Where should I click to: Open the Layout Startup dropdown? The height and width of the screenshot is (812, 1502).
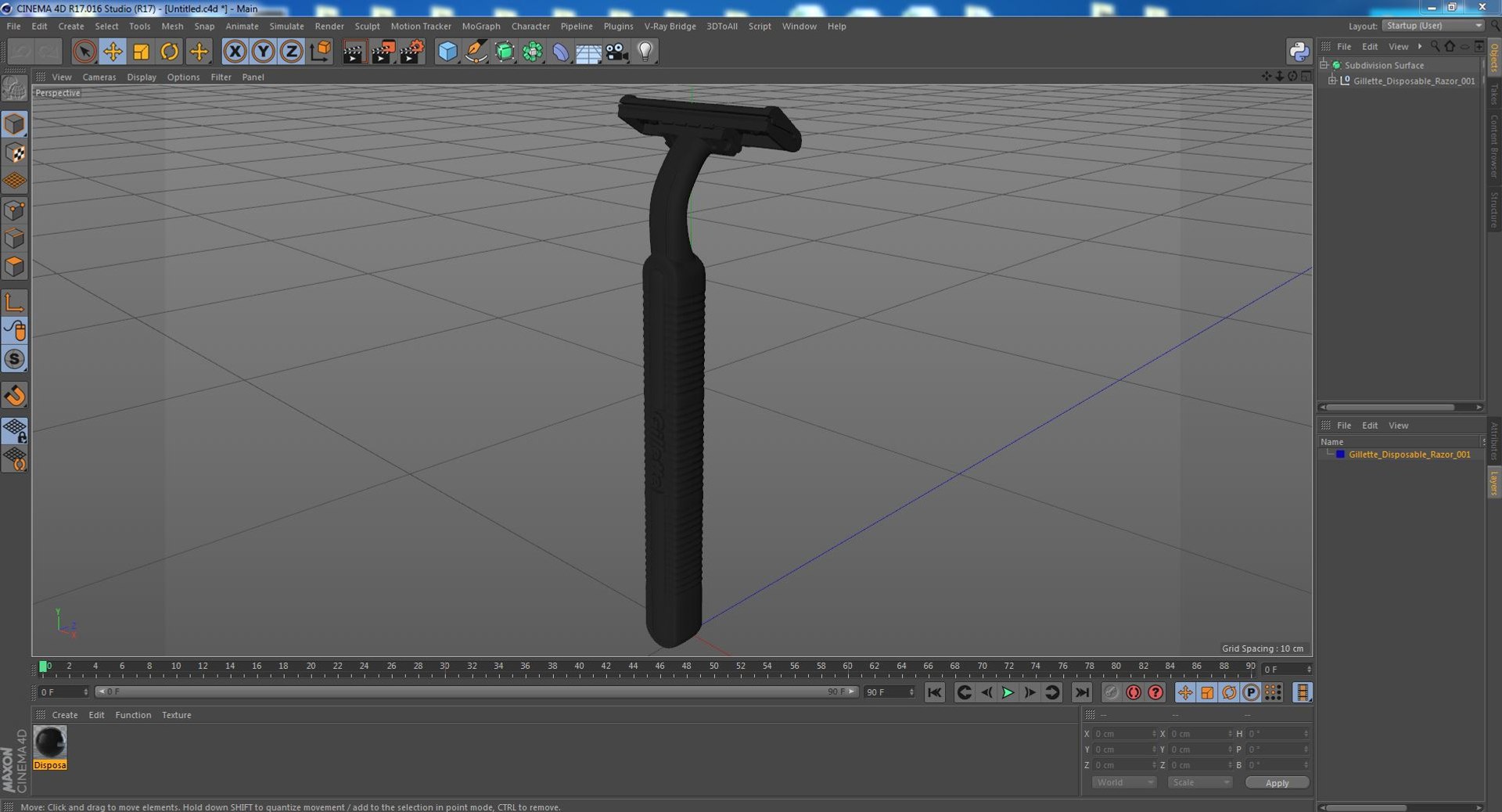(x=1432, y=26)
